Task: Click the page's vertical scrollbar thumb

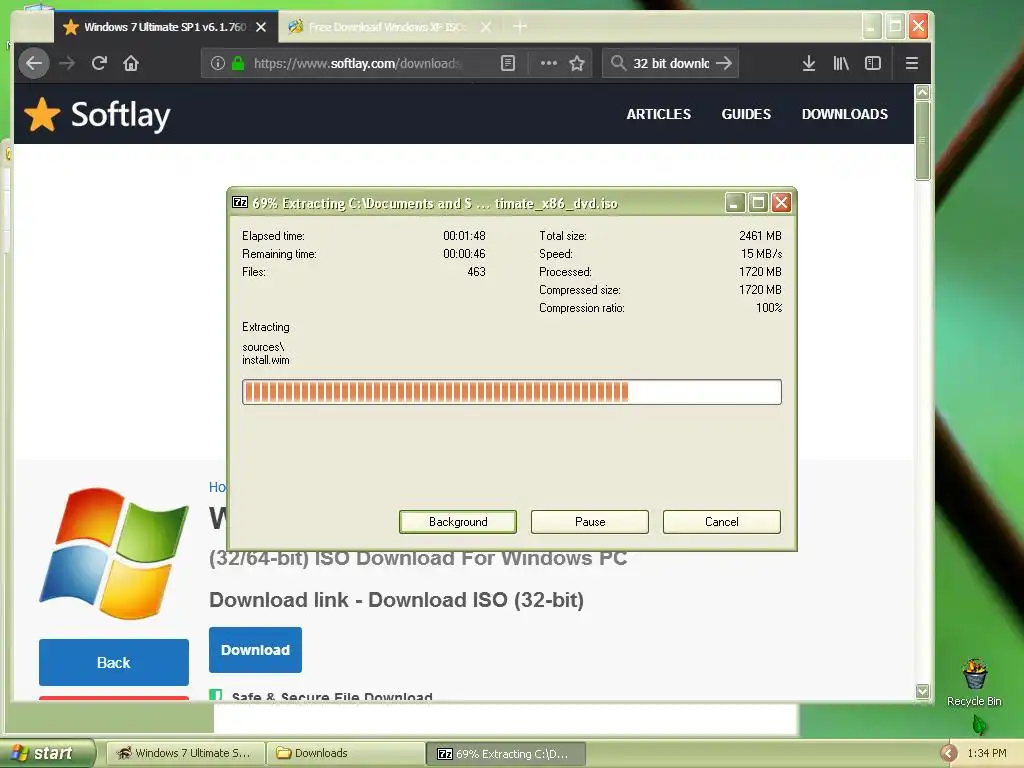Action: (x=922, y=140)
